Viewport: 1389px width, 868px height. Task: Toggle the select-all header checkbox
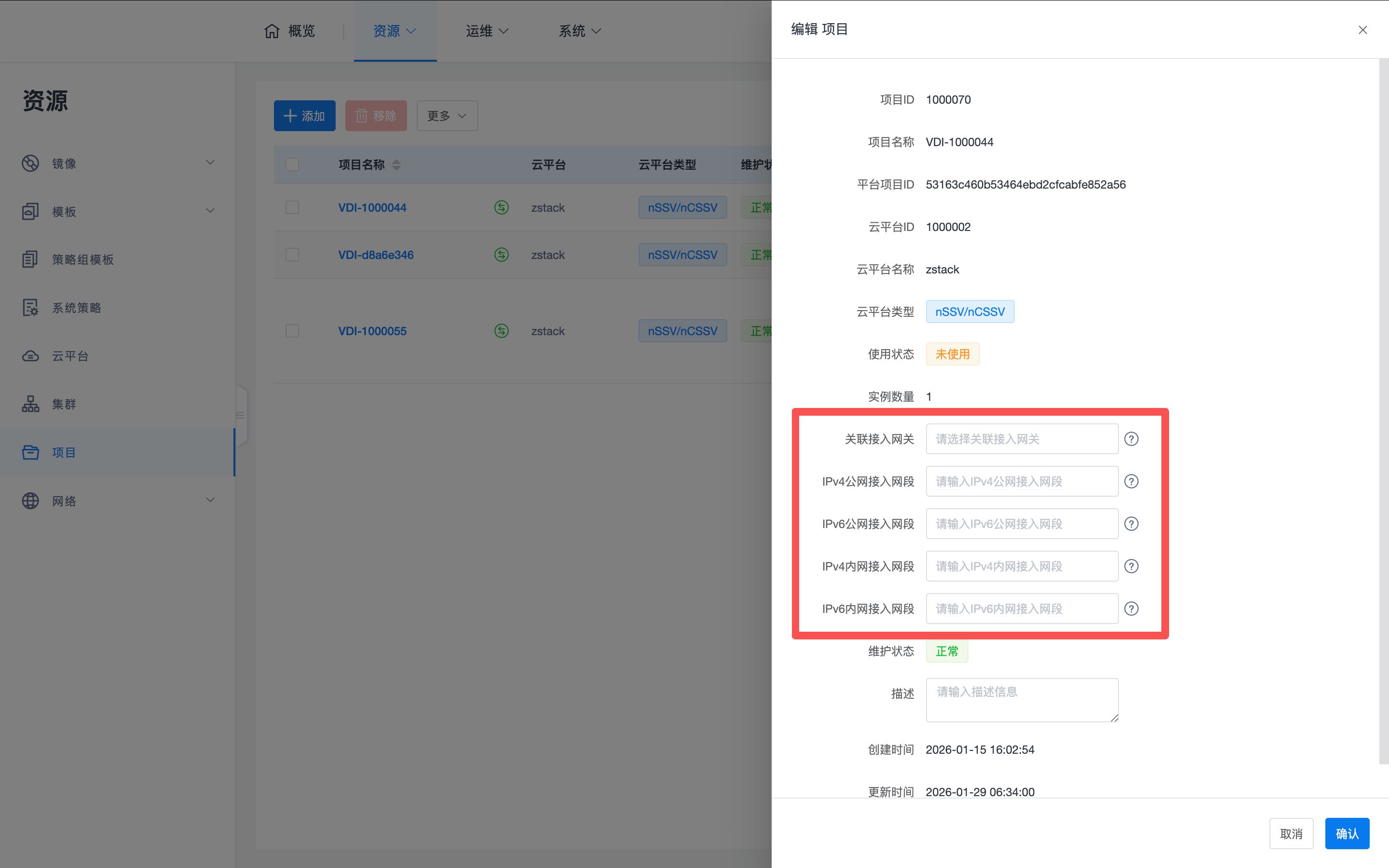pos(292,165)
